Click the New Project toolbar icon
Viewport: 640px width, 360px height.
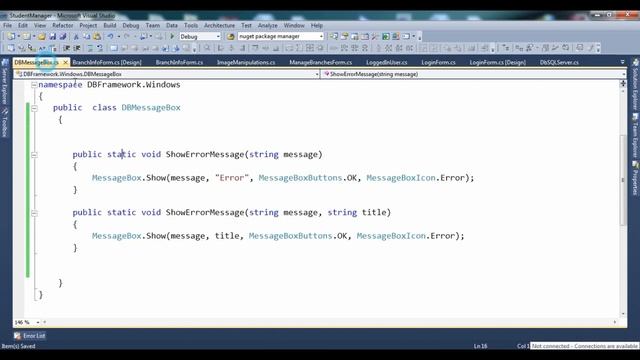(x=11, y=37)
